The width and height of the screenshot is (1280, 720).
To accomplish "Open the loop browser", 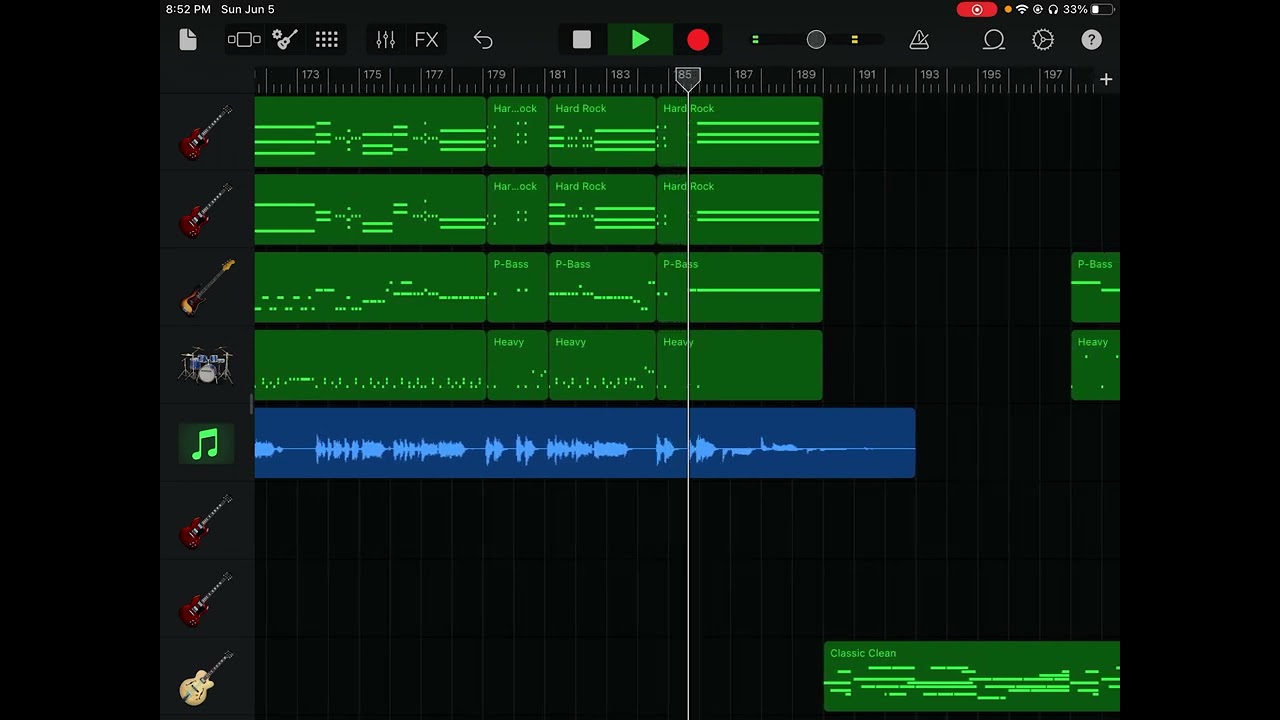I will (993, 40).
